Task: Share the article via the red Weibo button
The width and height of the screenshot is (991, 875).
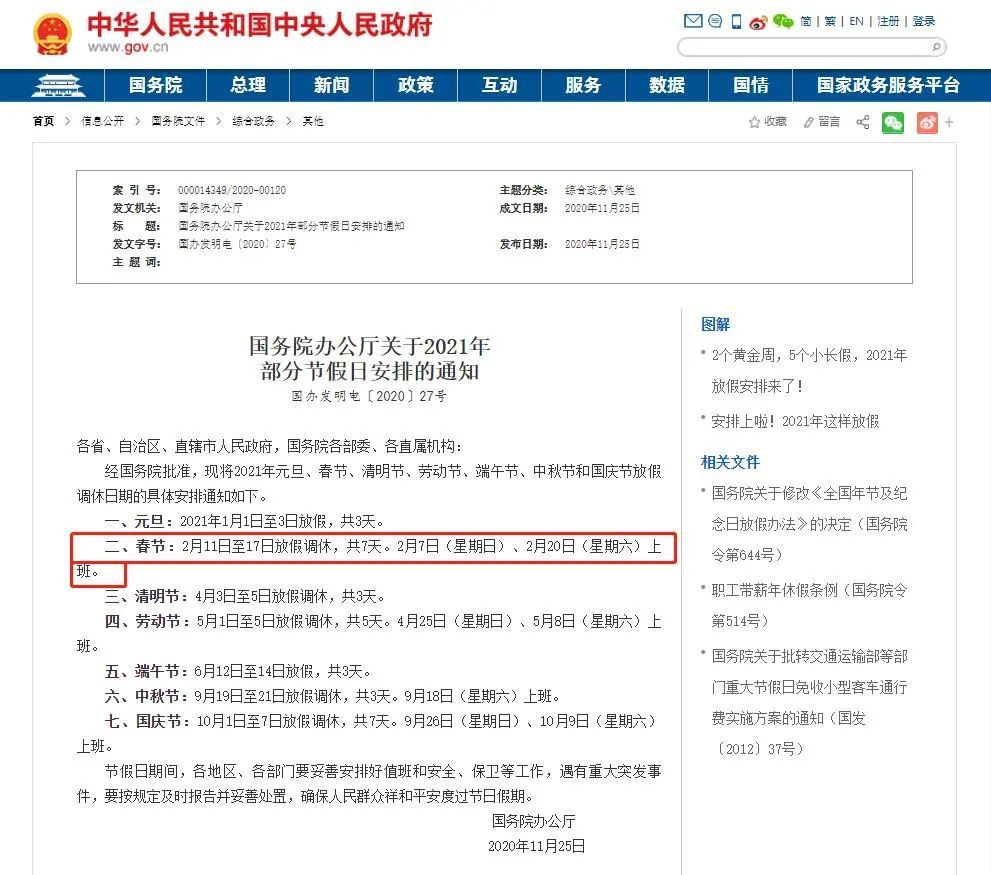Action: [927, 121]
